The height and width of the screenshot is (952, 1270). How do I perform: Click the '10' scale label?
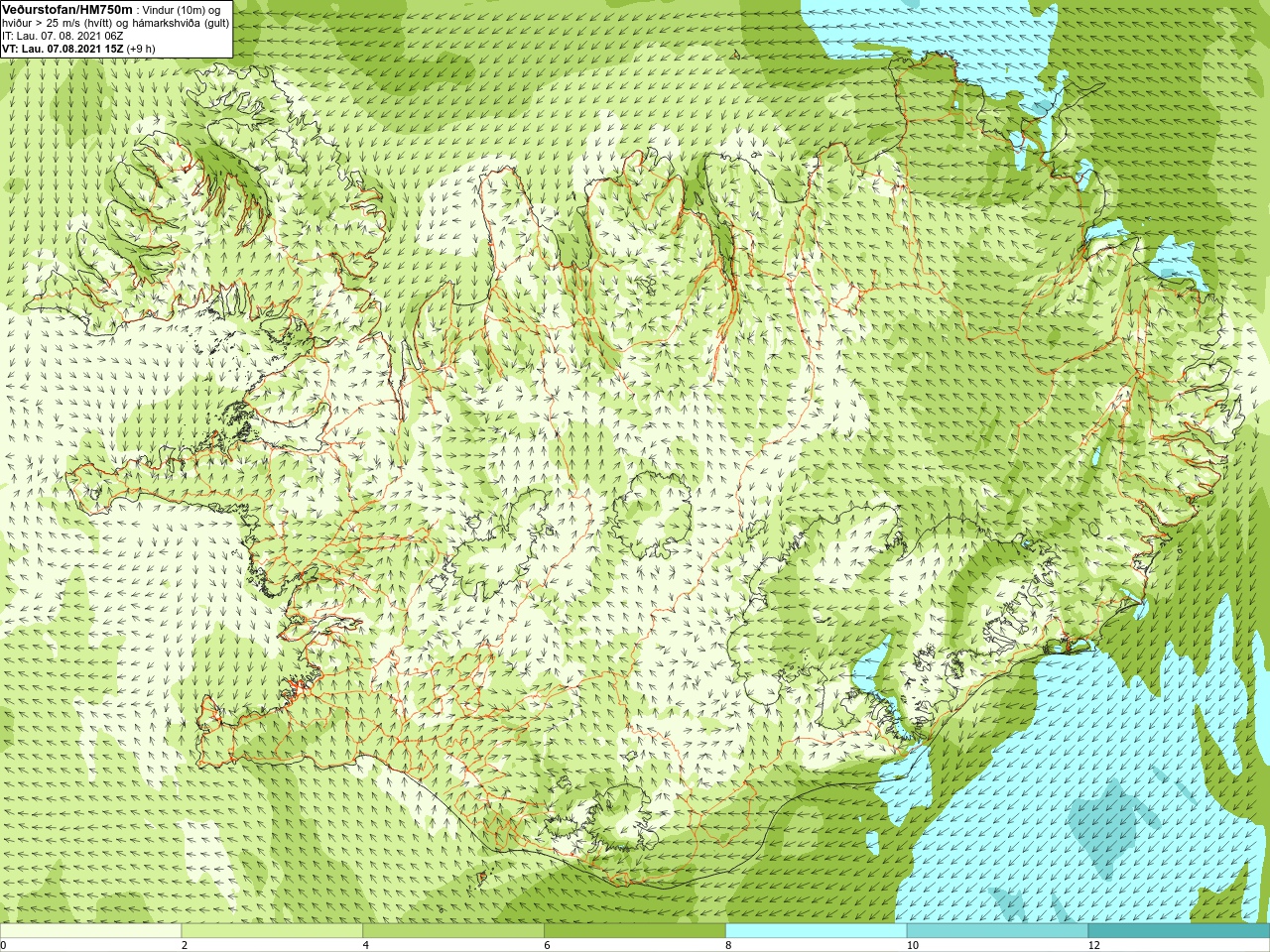click(x=913, y=945)
